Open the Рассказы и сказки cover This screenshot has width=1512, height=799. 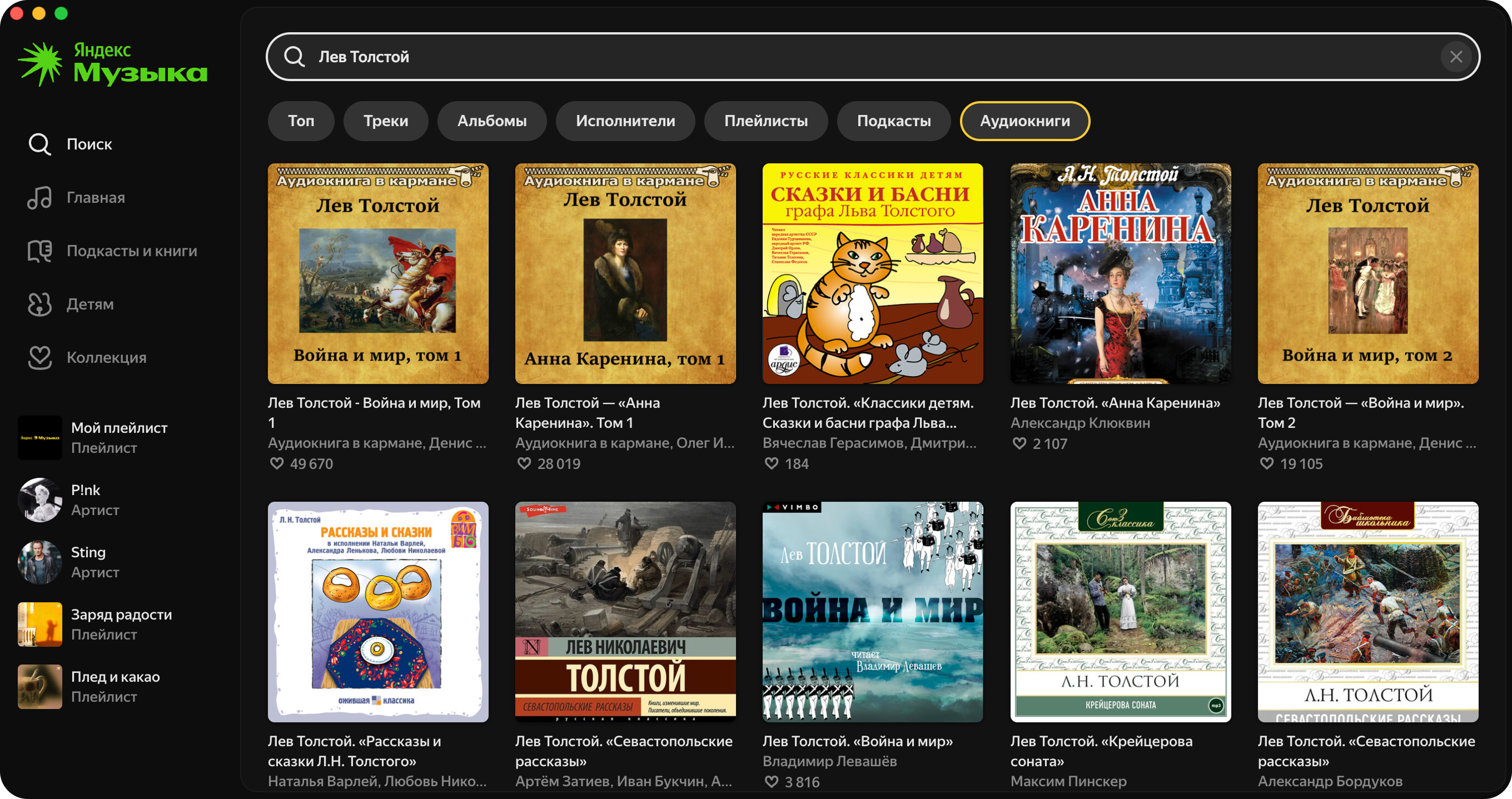tap(378, 612)
